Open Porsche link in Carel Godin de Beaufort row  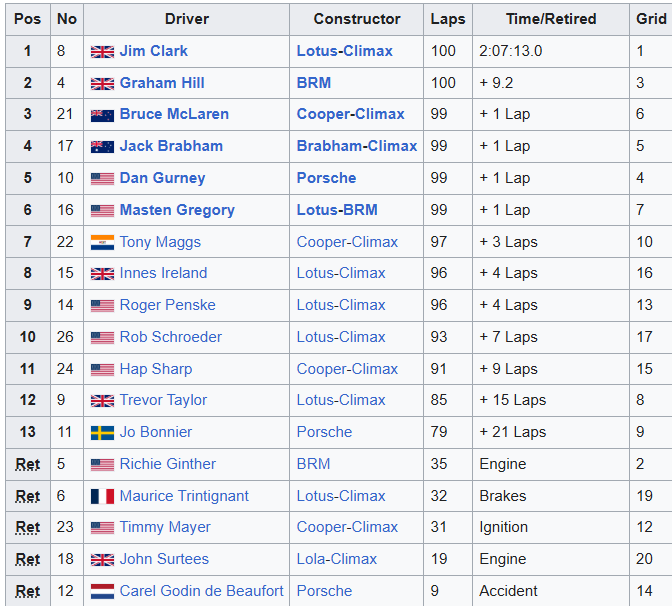coord(324,591)
